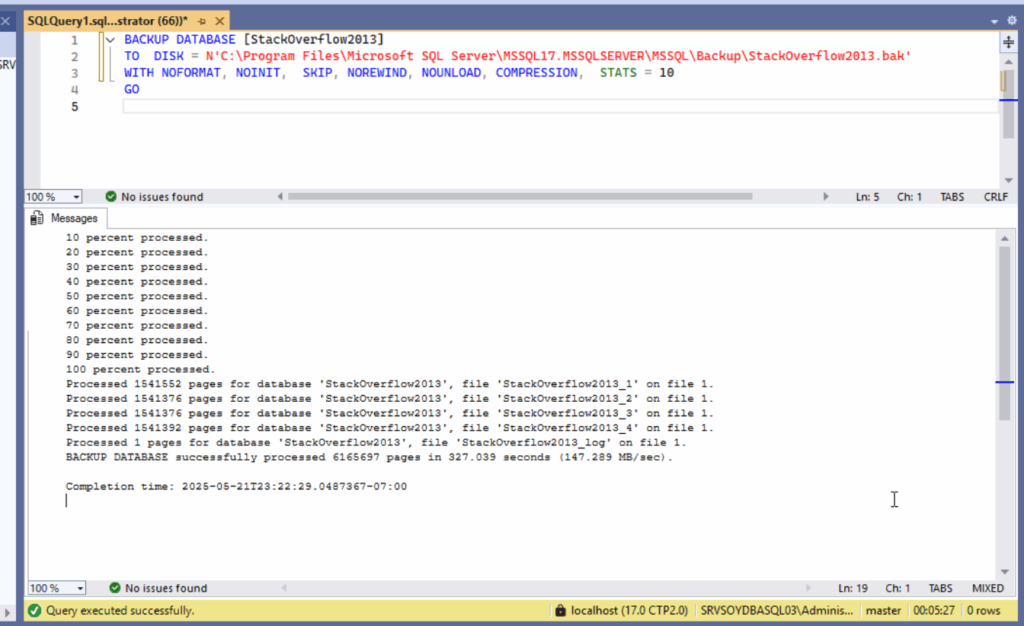Image resolution: width=1024 pixels, height=626 pixels.
Task: Toggle CRLF line ending setting
Action: pos(996,197)
